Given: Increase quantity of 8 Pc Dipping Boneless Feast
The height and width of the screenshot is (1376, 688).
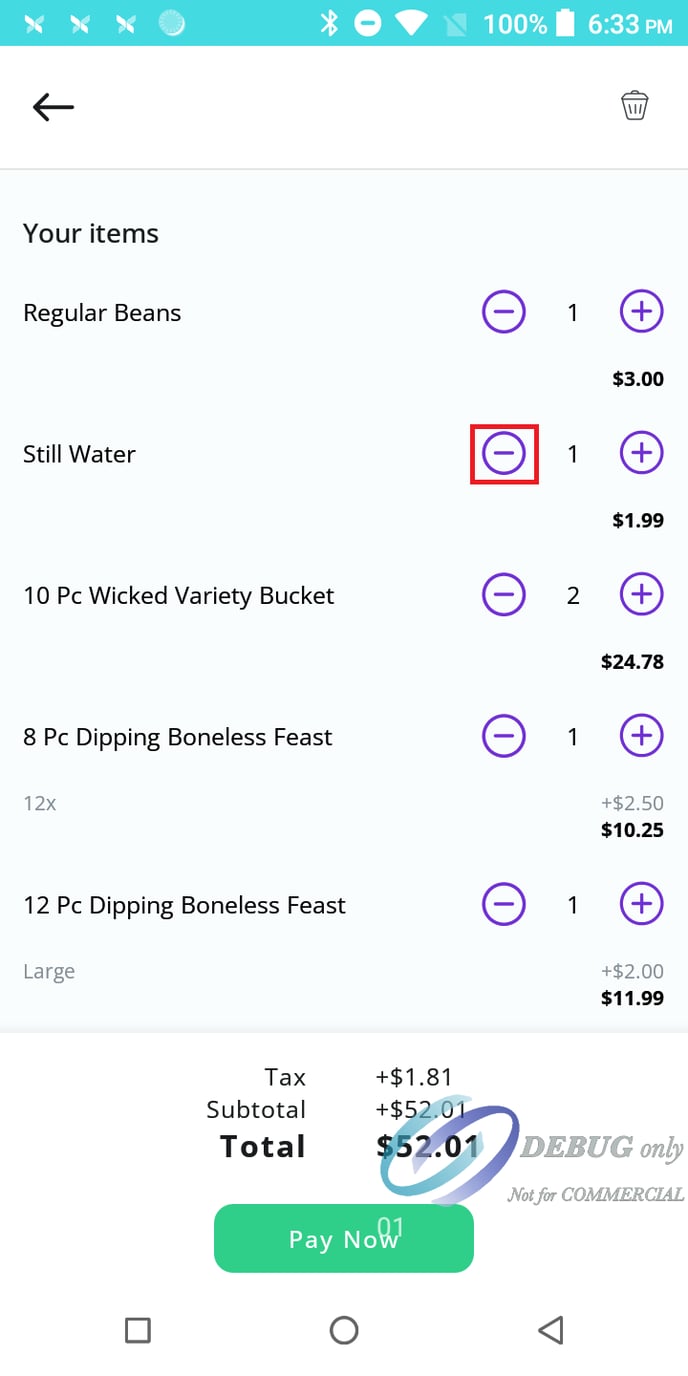Looking at the screenshot, I should (641, 736).
